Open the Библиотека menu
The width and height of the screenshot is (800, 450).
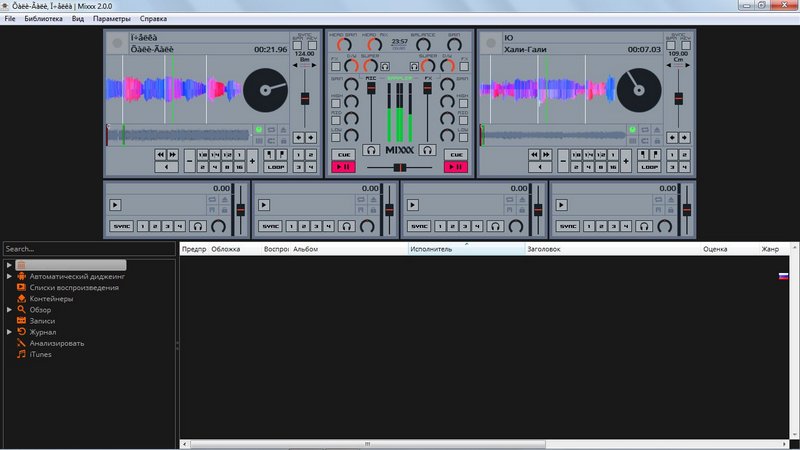[x=43, y=18]
